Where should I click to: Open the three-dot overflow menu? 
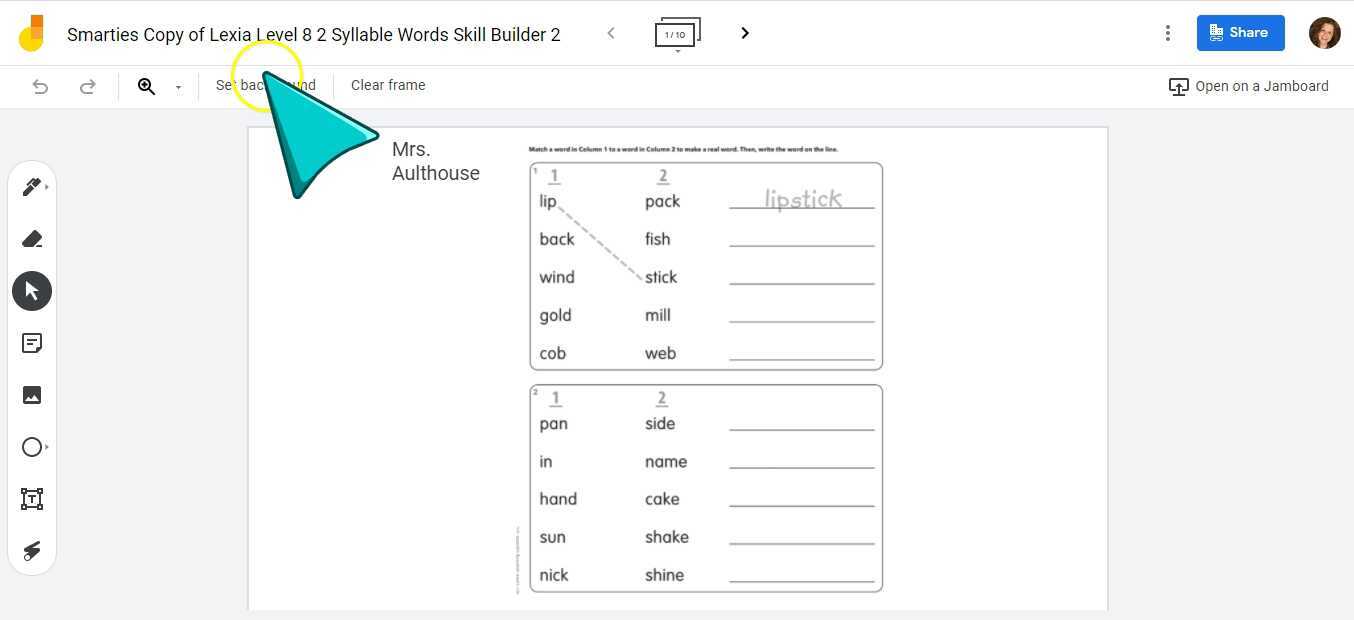(1168, 33)
